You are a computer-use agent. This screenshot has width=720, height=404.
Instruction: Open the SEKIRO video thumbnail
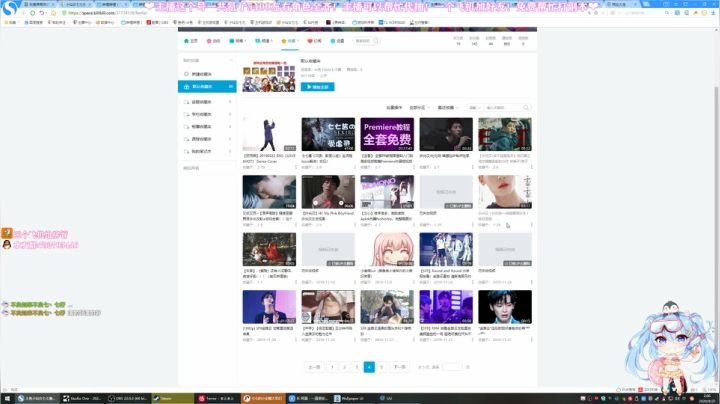coord(328,134)
